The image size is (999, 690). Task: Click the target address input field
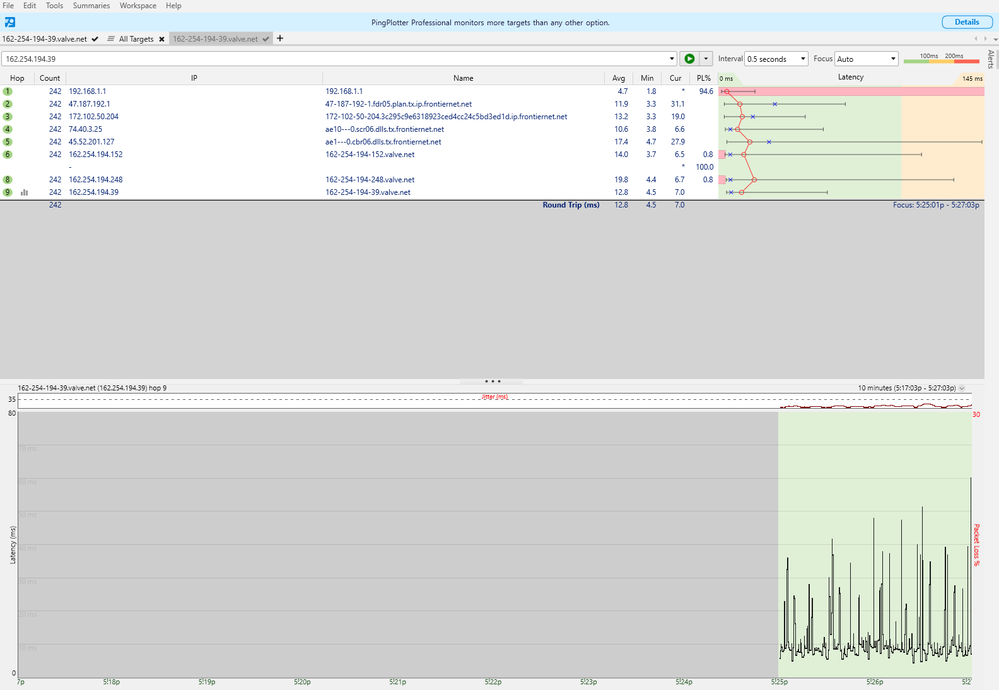334,59
